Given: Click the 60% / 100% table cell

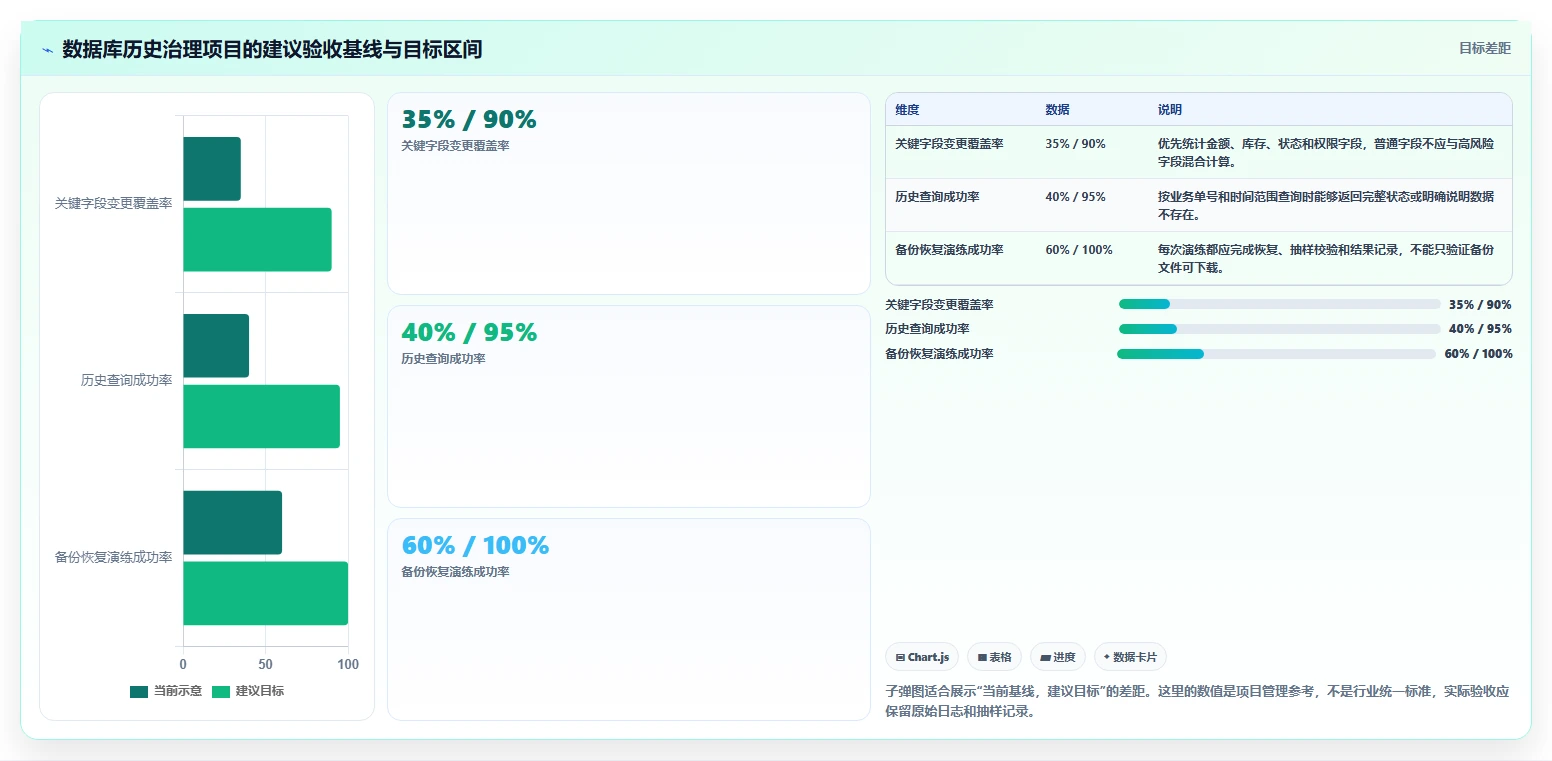Looking at the screenshot, I should (1079, 250).
